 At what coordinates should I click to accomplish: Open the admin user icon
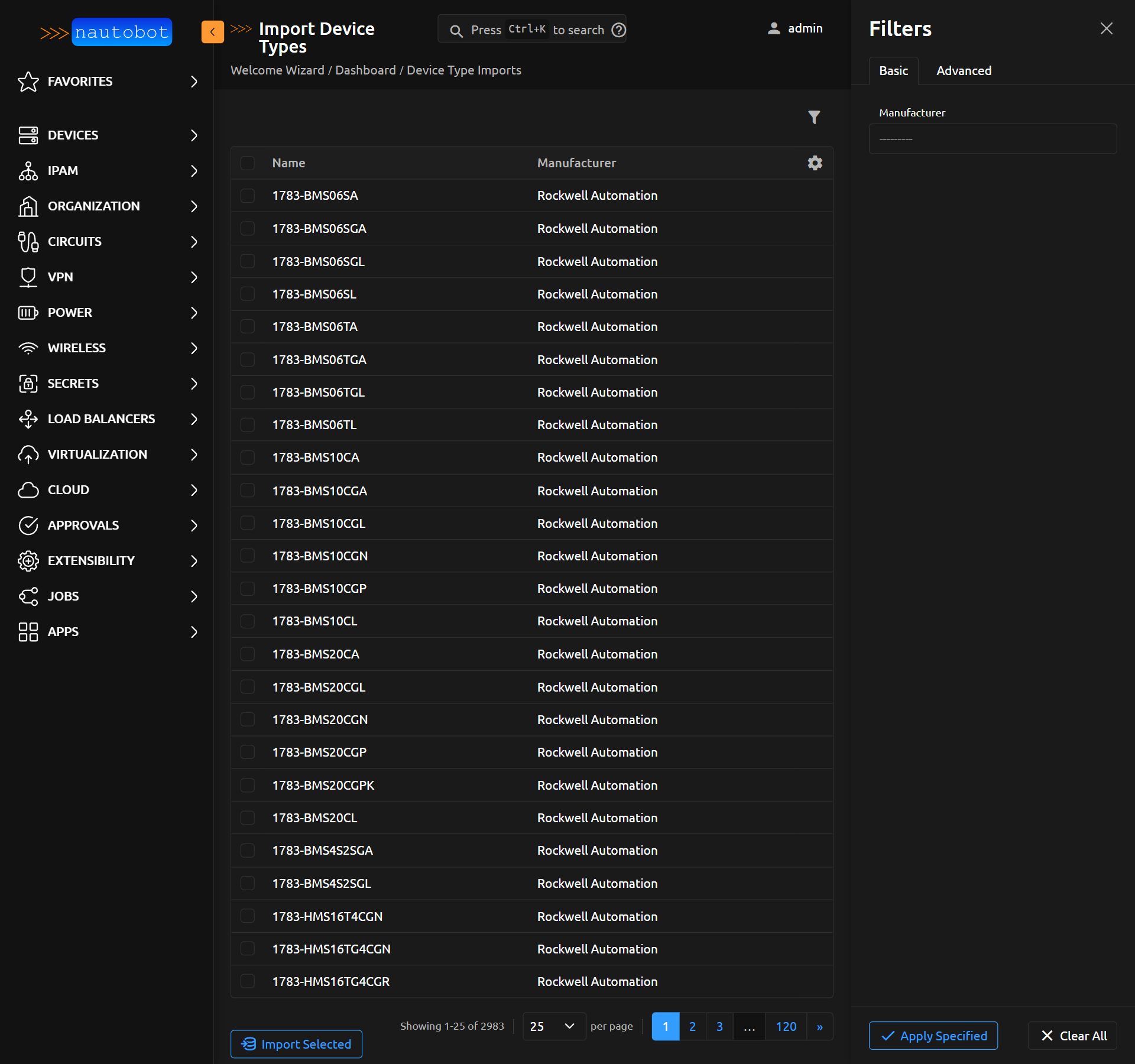[x=774, y=28]
